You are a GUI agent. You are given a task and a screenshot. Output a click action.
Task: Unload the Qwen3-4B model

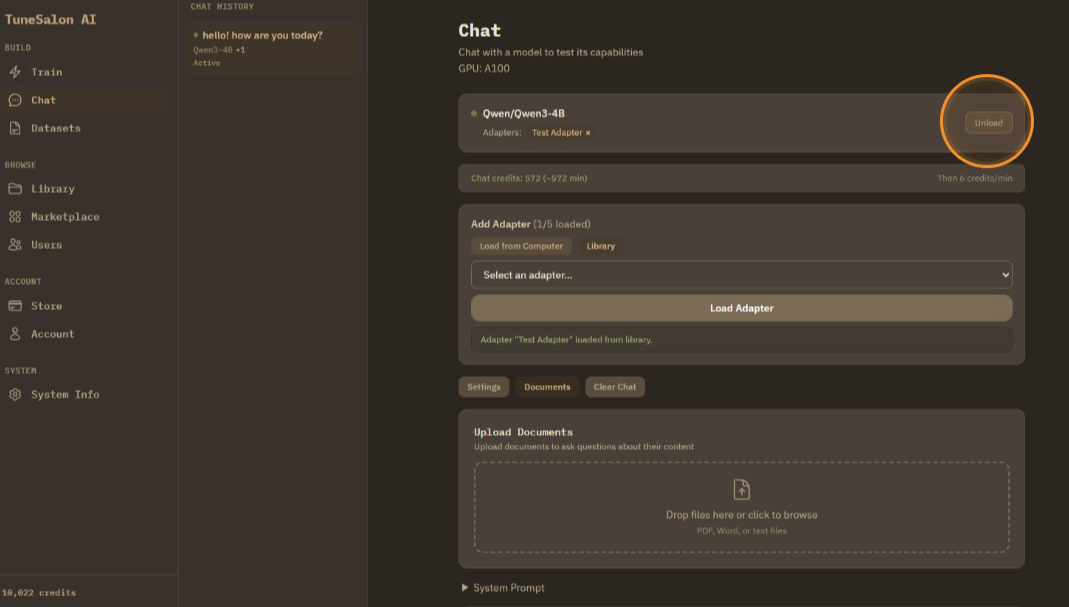pyautogui.click(x=988, y=123)
